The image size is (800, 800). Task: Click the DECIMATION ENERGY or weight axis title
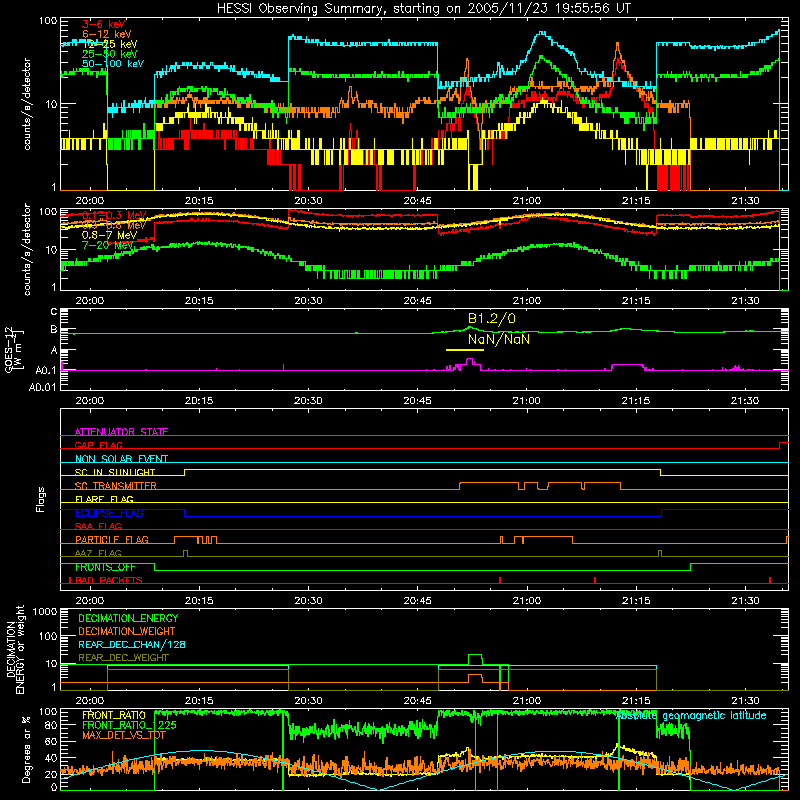(15, 649)
